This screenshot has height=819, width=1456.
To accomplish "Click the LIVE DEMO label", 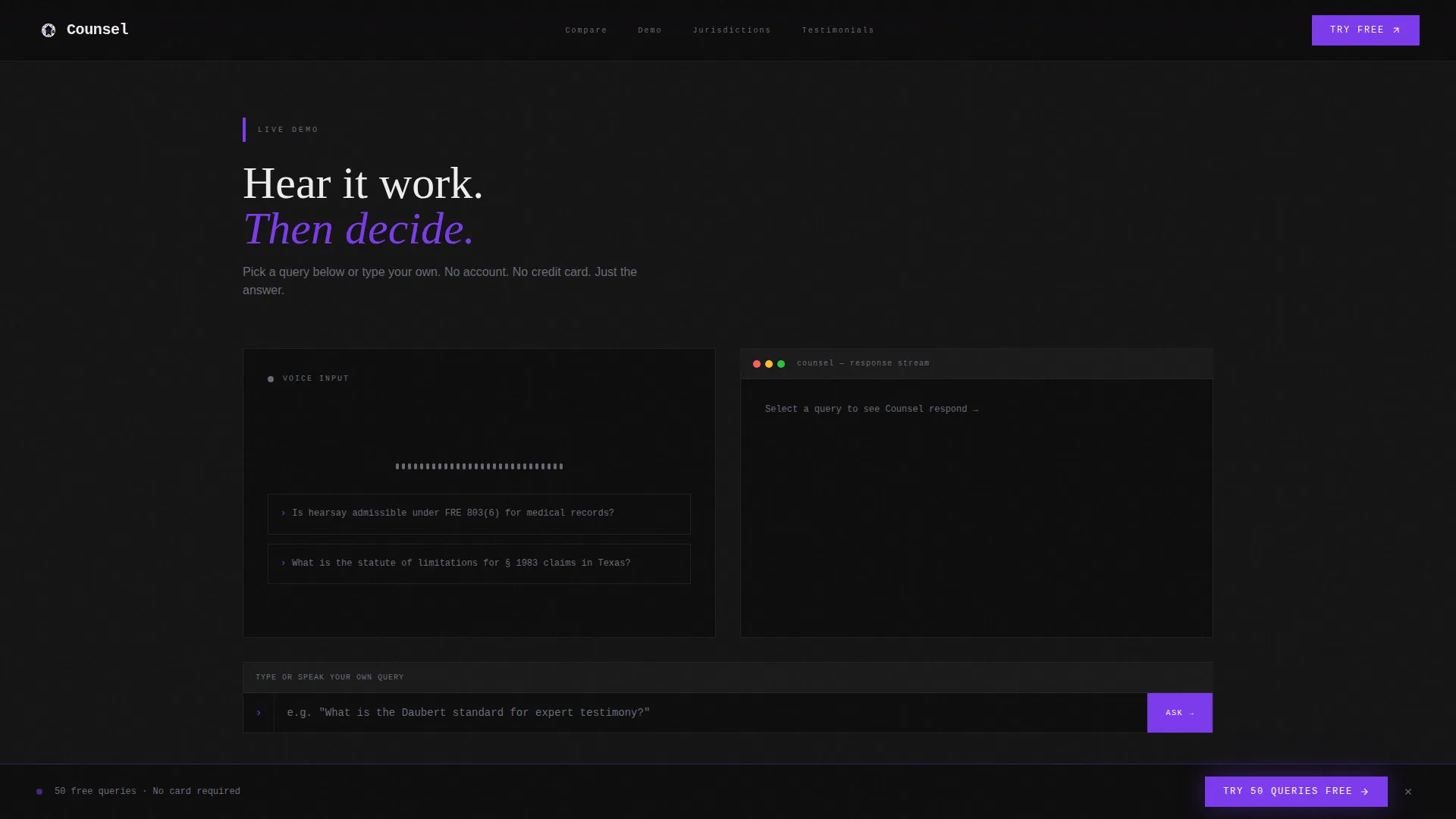I will pos(288,130).
